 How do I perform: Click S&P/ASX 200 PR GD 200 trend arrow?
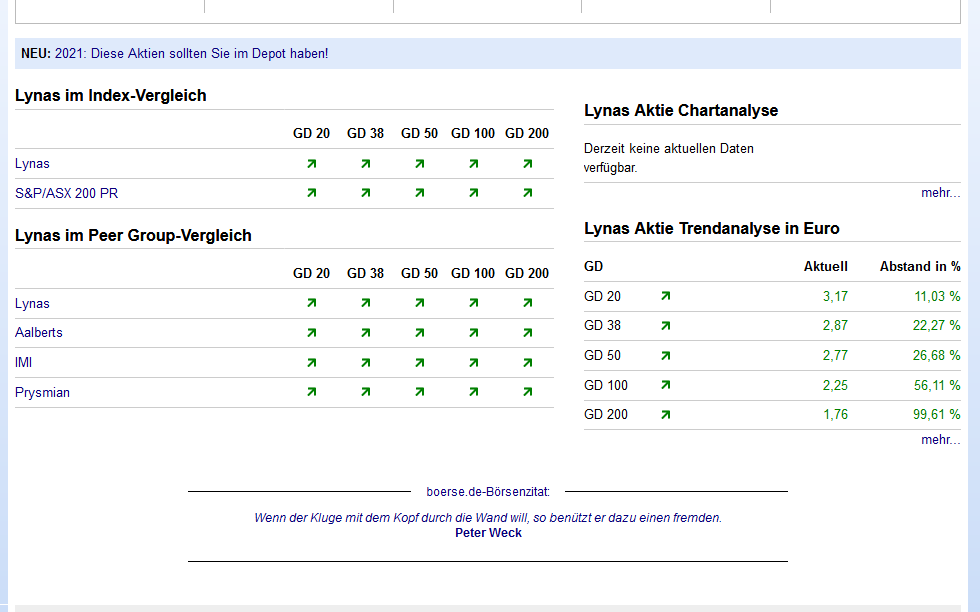click(527, 193)
